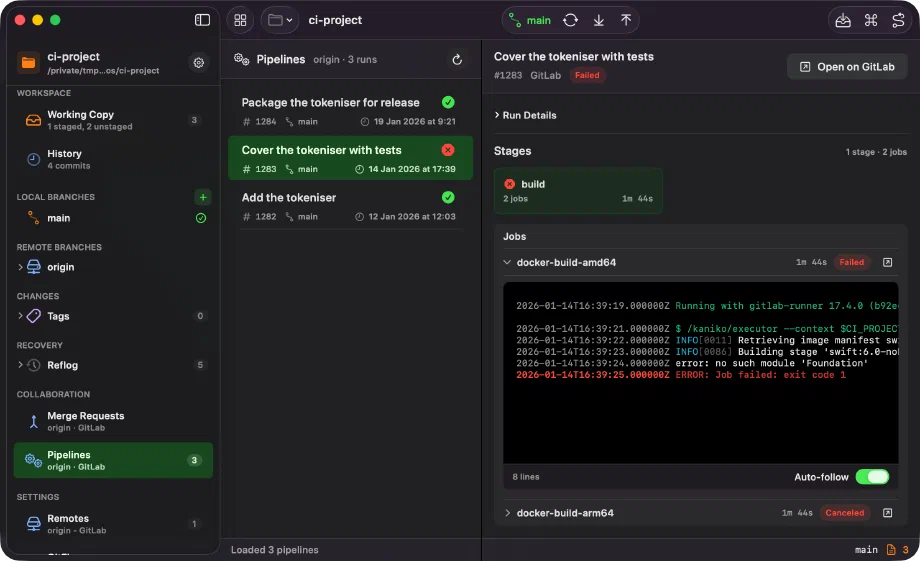This screenshot has height=561, width=920.
Task: Collapse the docker-build-amd64 job
Action: tap(507, 262)
